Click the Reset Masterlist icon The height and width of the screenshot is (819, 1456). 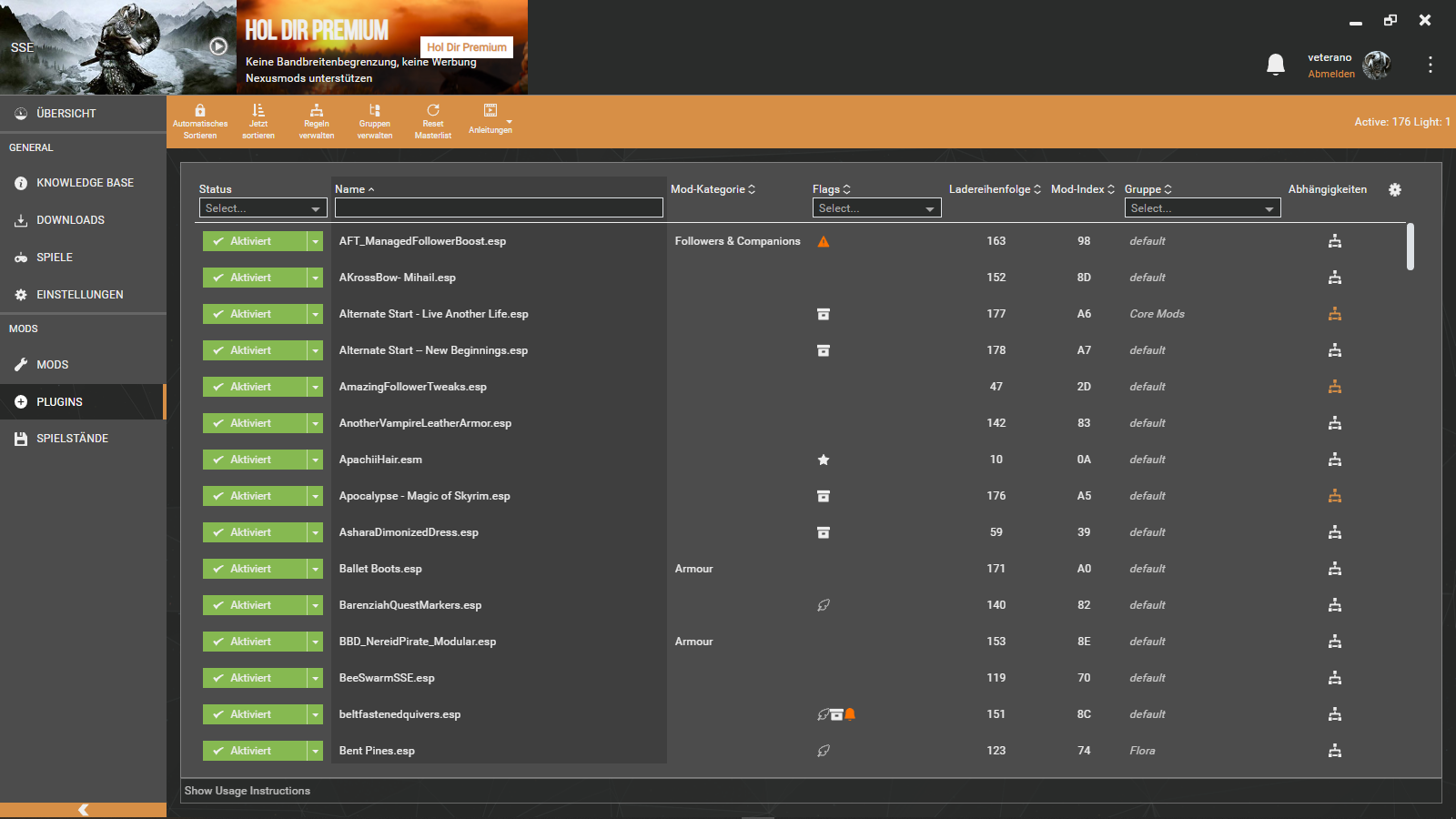click(433, 111)
